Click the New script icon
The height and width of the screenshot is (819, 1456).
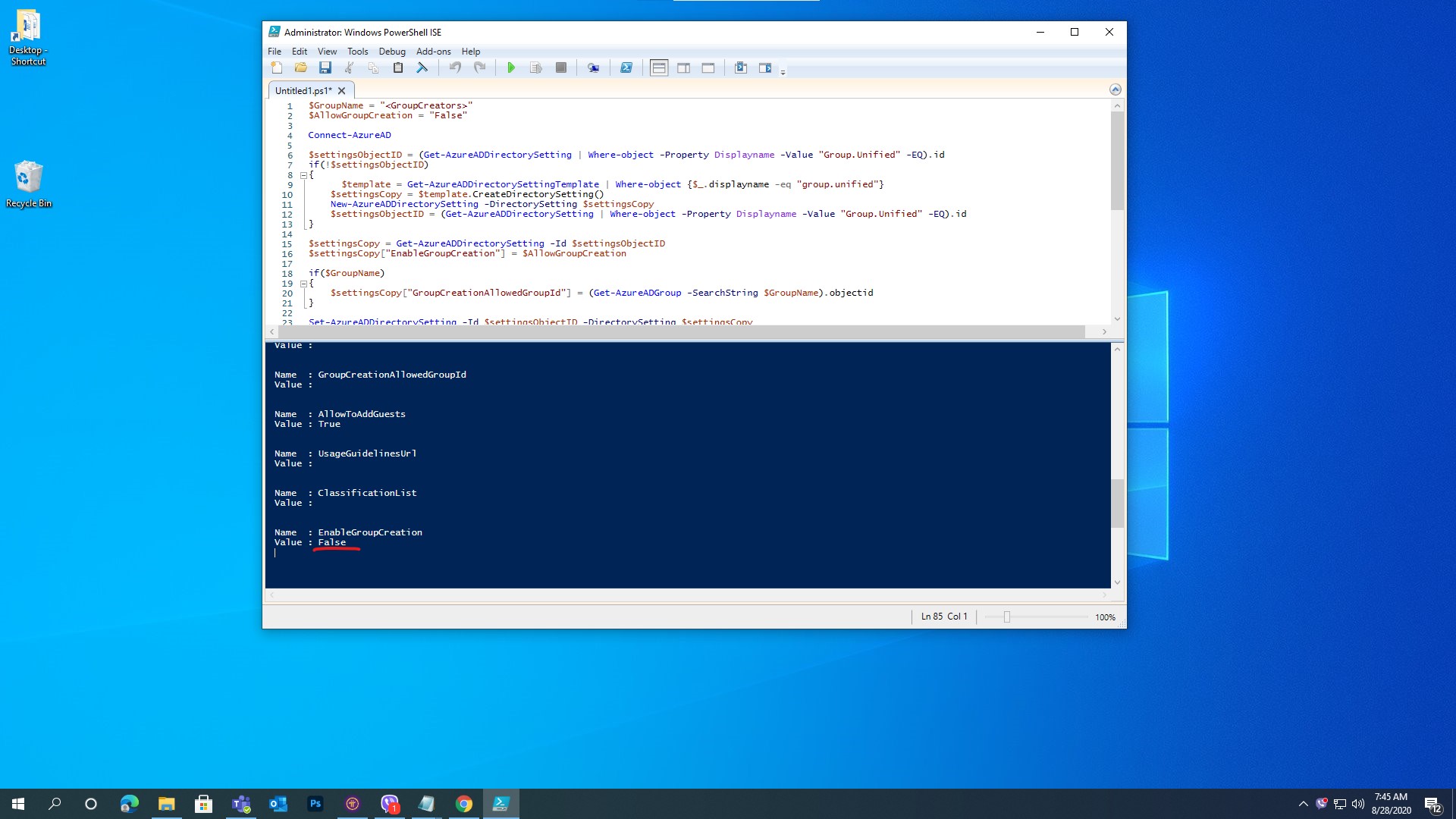[x=277, y=68]
